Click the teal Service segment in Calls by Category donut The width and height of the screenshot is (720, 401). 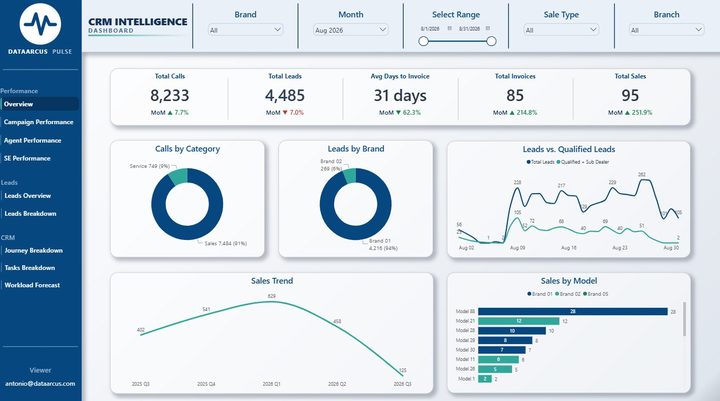point(178,176)
